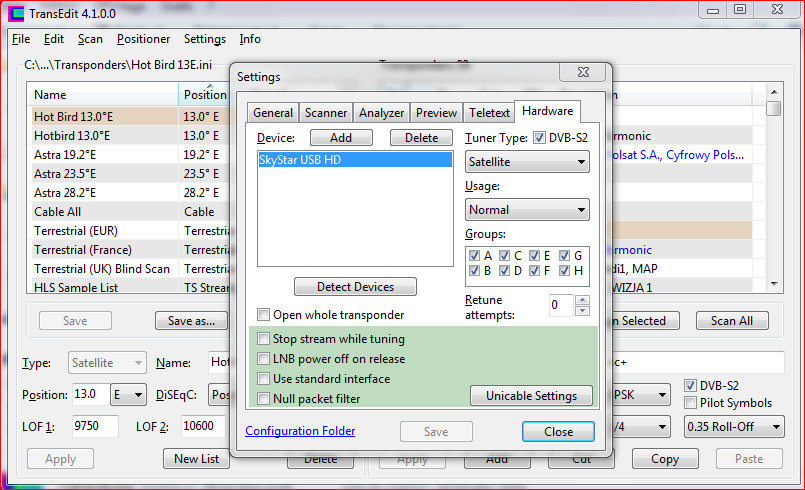This screenshot has width=805, height=490.
Task: Open the 0.35 Roll-Off dropdown
Action: click(734, 427)
